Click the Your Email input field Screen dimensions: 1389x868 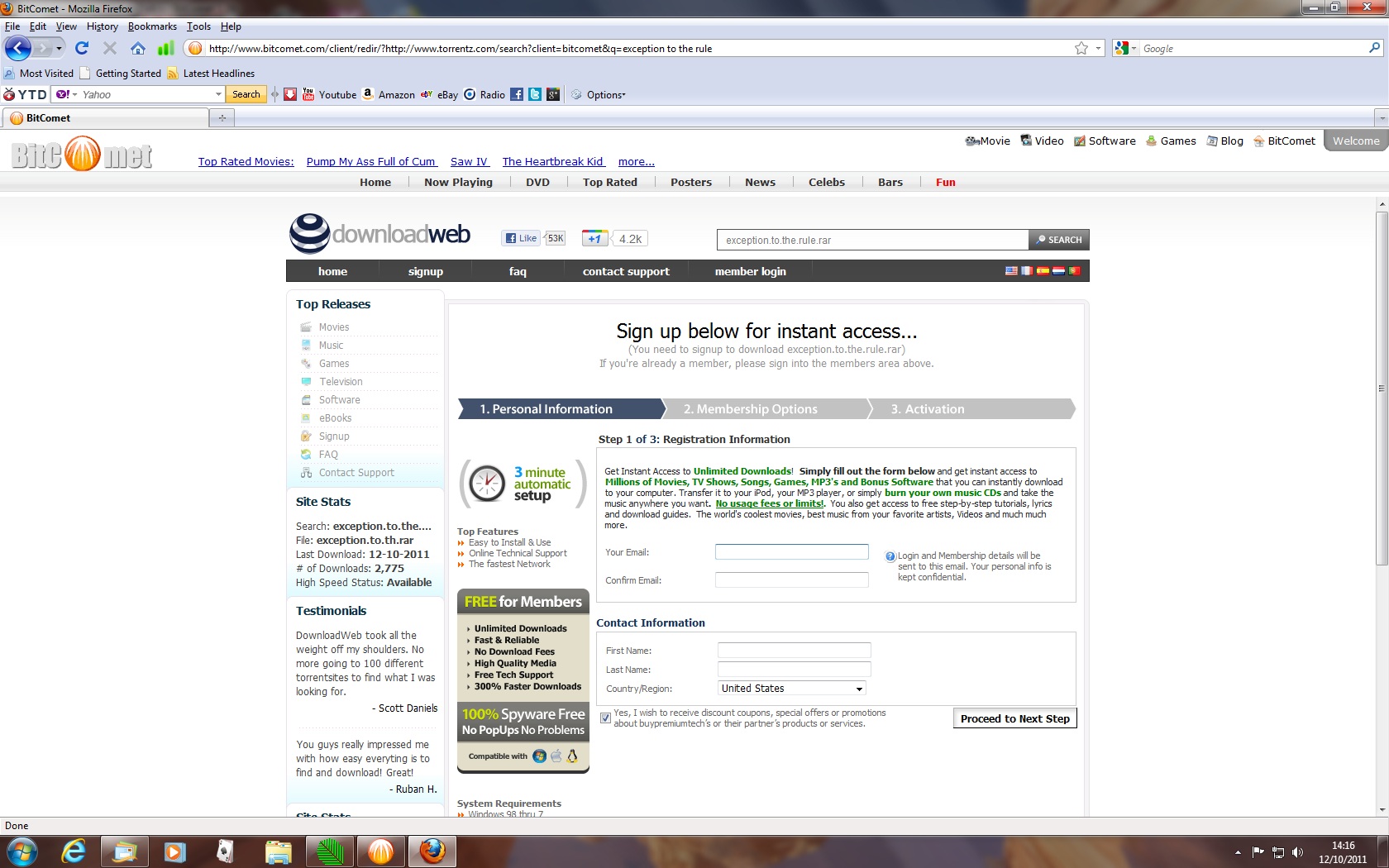click(x=791, y=552)
